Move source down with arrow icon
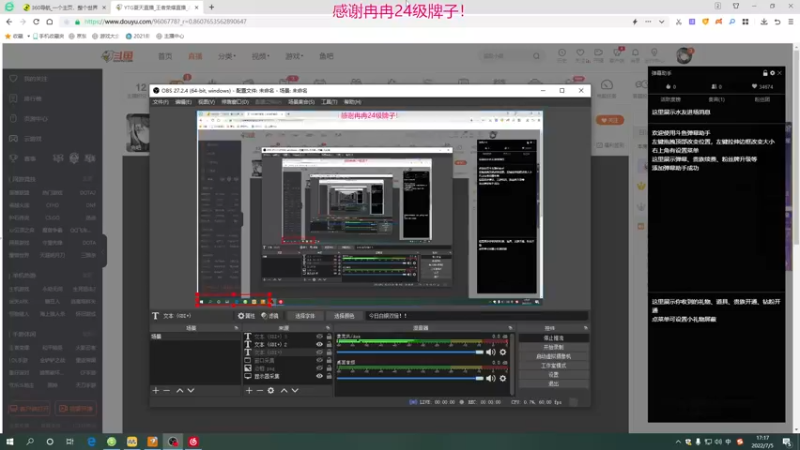800x450 pixels. click(x=295, y=390)
